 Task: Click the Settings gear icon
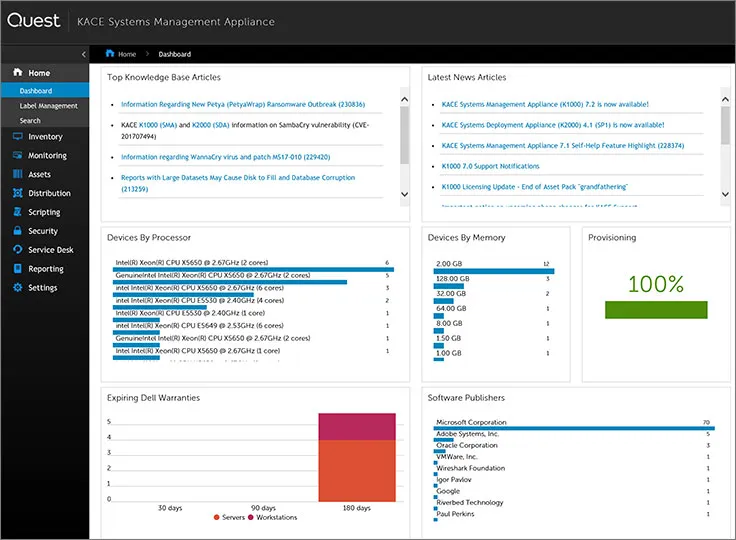point(17,287)
